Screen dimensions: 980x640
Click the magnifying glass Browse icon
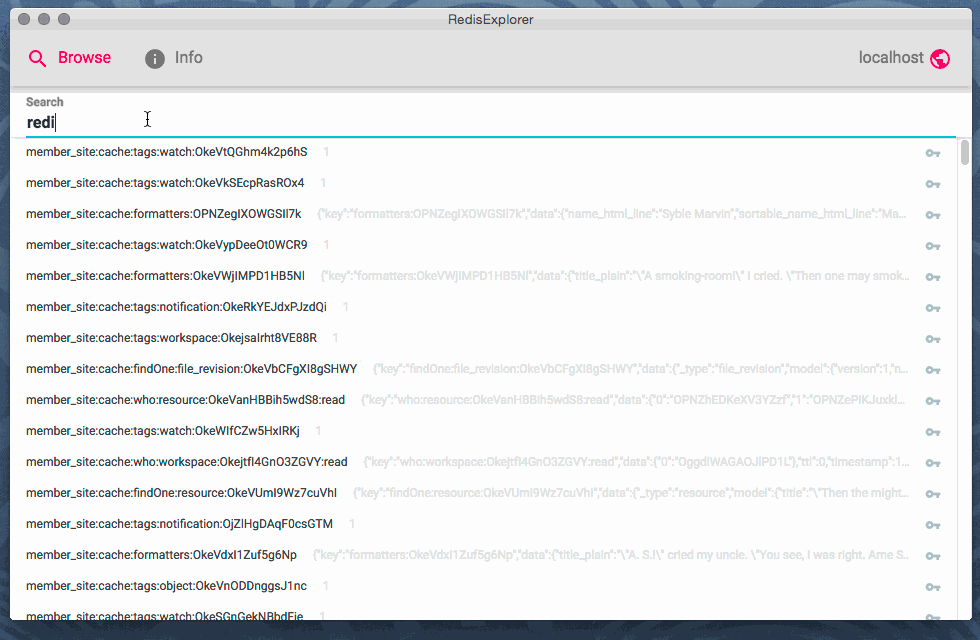point(38,58)
